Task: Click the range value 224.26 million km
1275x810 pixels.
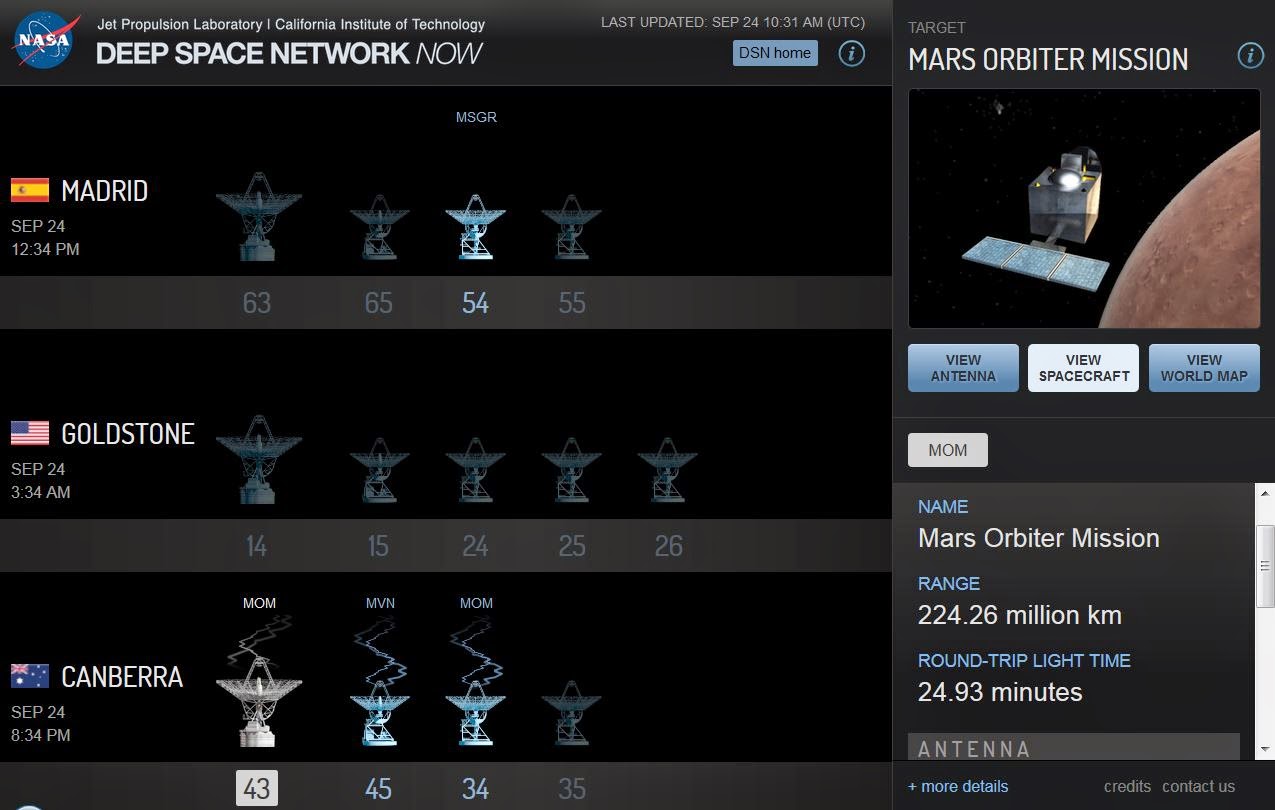Action: point(1020,615)
